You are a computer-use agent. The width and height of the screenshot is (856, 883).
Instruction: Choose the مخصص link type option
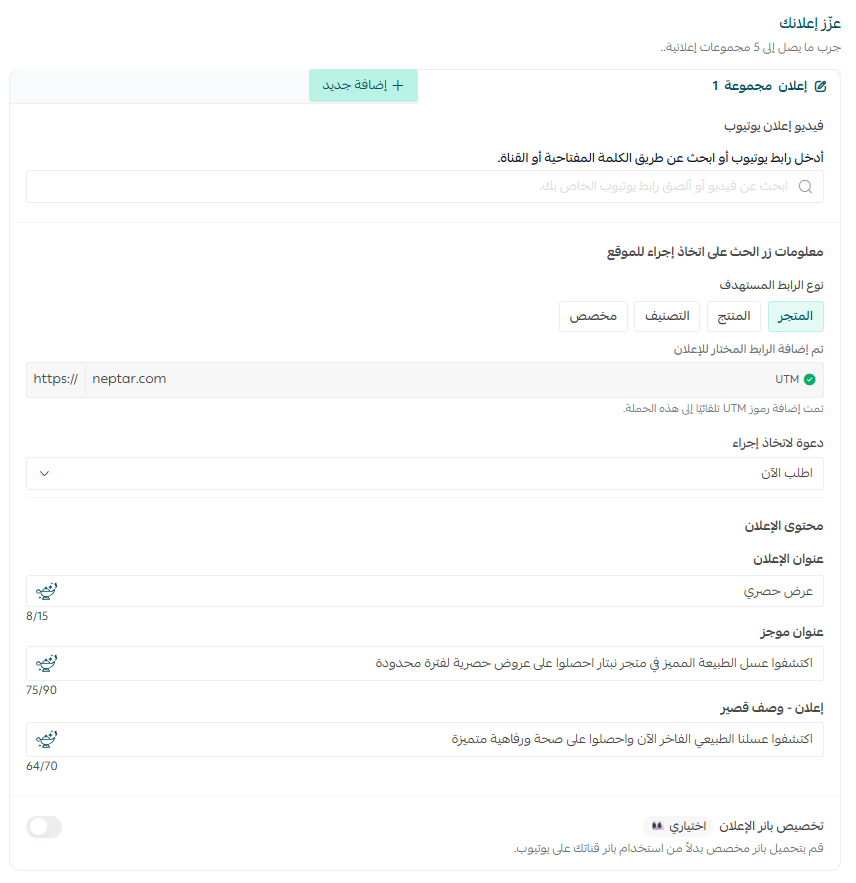click(593, 316)
